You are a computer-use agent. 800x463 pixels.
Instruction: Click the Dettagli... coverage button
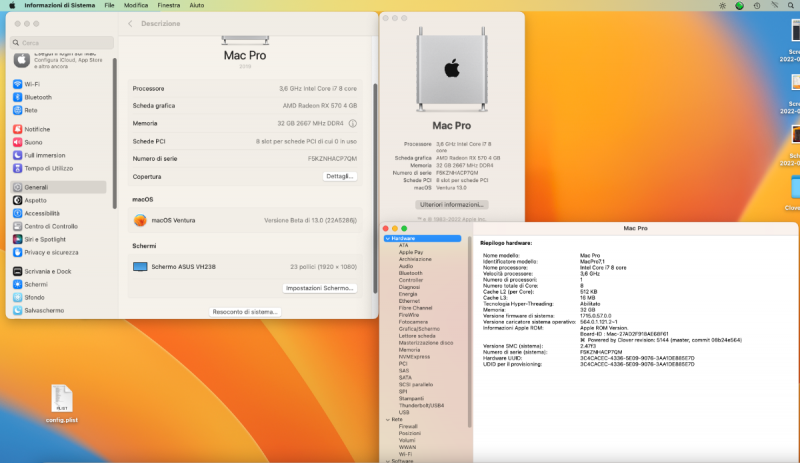pyautogui.click(x=340, y=176)
